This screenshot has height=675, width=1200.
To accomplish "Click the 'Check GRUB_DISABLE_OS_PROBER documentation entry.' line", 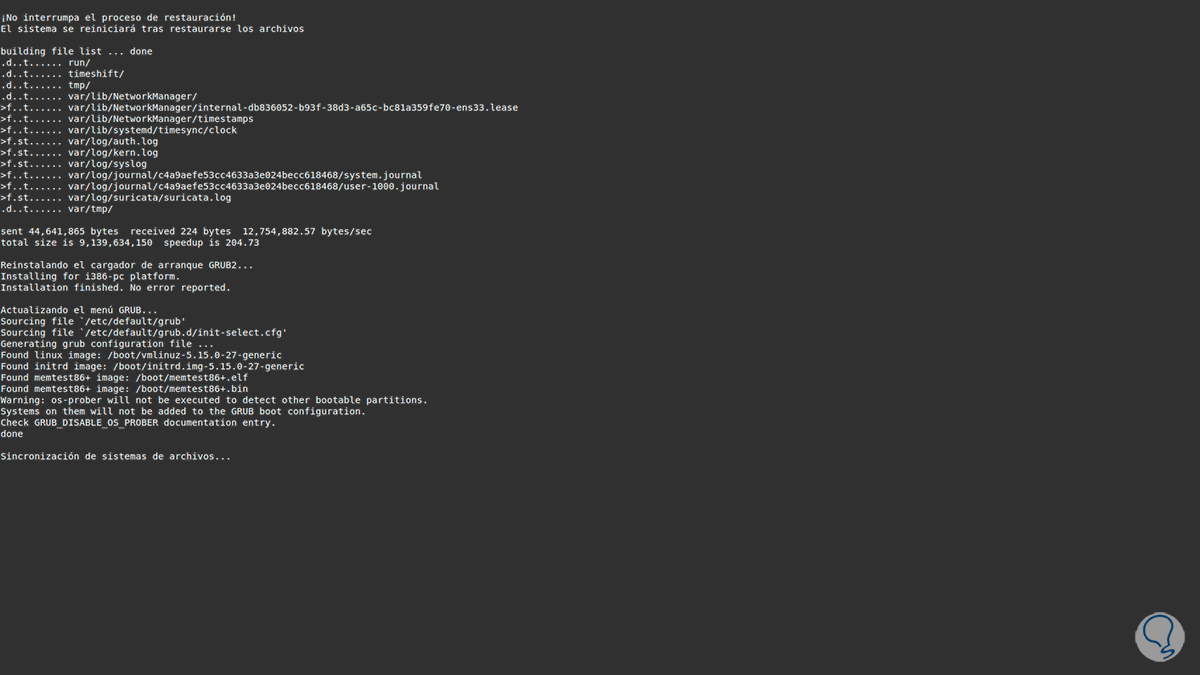I will coord(138,422).
